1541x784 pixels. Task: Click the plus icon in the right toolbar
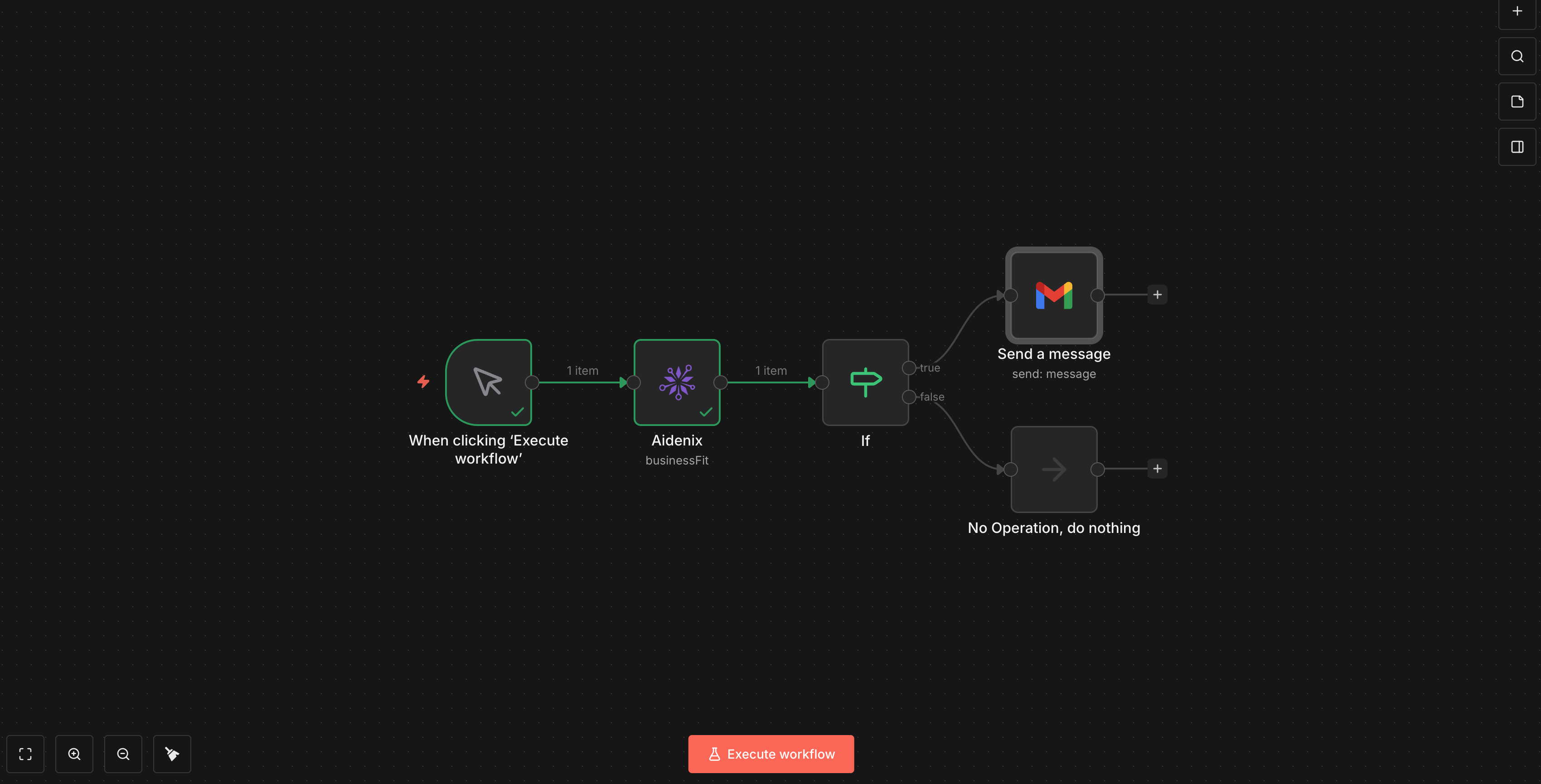click(x=1517, y=11)
